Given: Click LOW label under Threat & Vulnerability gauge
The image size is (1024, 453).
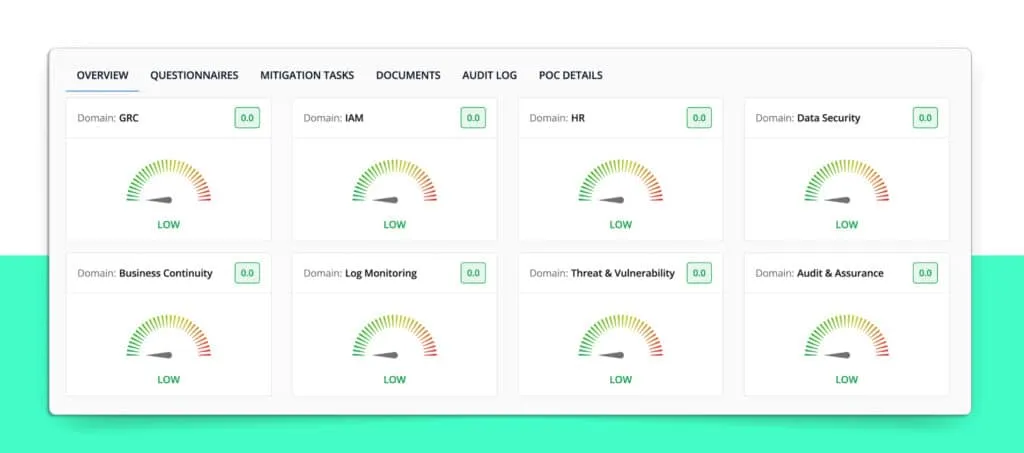Looking at the screenshot, I should pos(620,379).
